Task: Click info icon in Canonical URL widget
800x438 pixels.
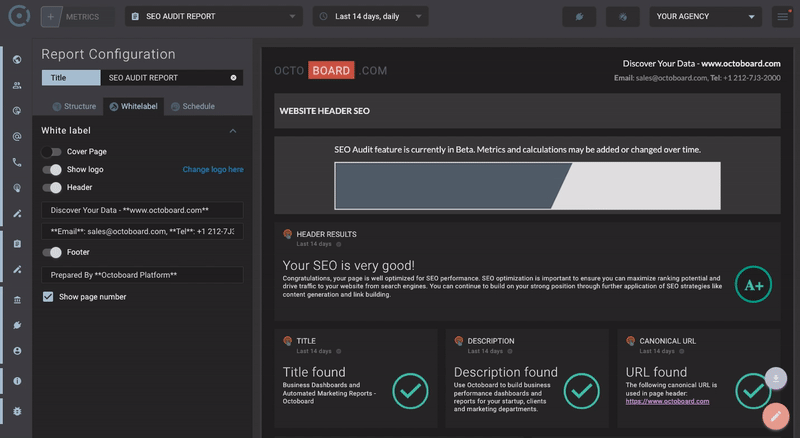Action: (x=682, y=351)
